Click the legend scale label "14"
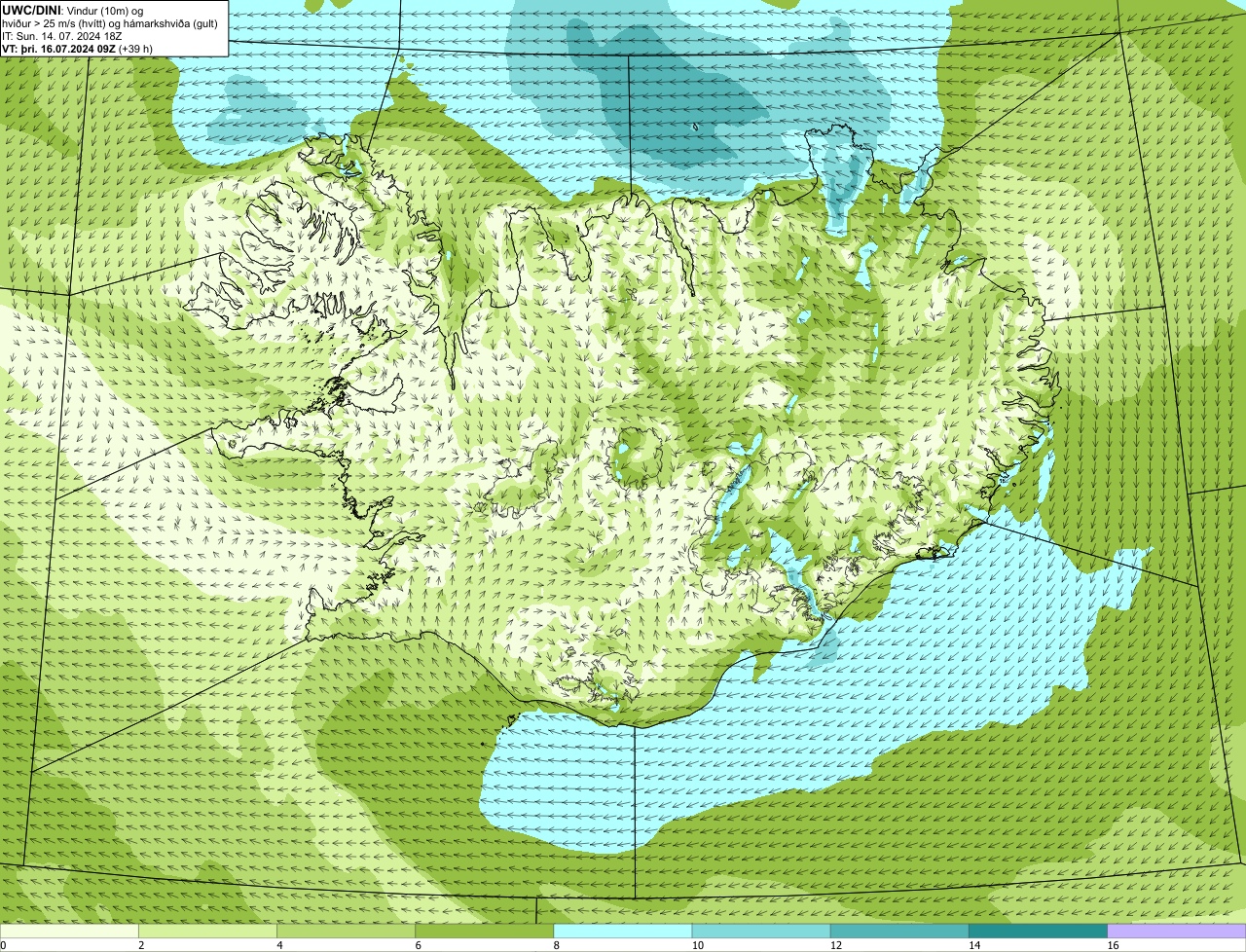Image resolution: width=1246 pixels, height=952 pixels. (973, 945)
